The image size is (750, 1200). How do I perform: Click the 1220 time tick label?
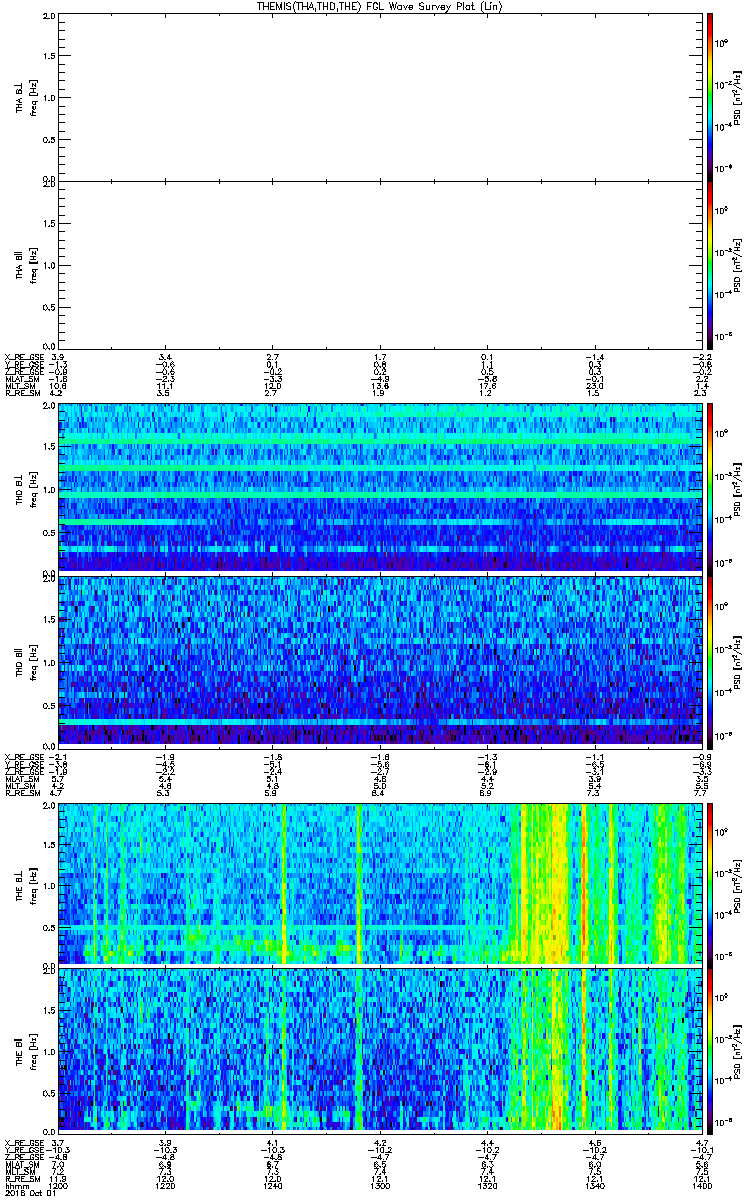point(166,1184)
